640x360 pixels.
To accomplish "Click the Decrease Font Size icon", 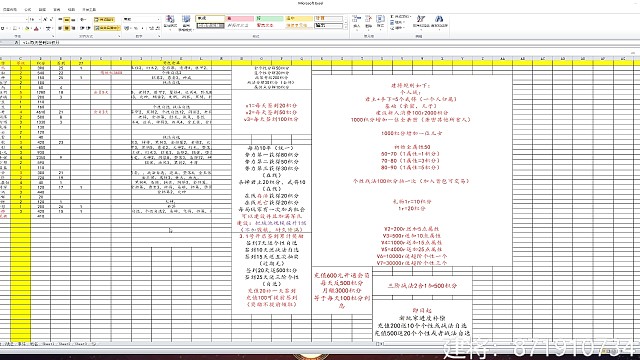I will click(51, 19).
